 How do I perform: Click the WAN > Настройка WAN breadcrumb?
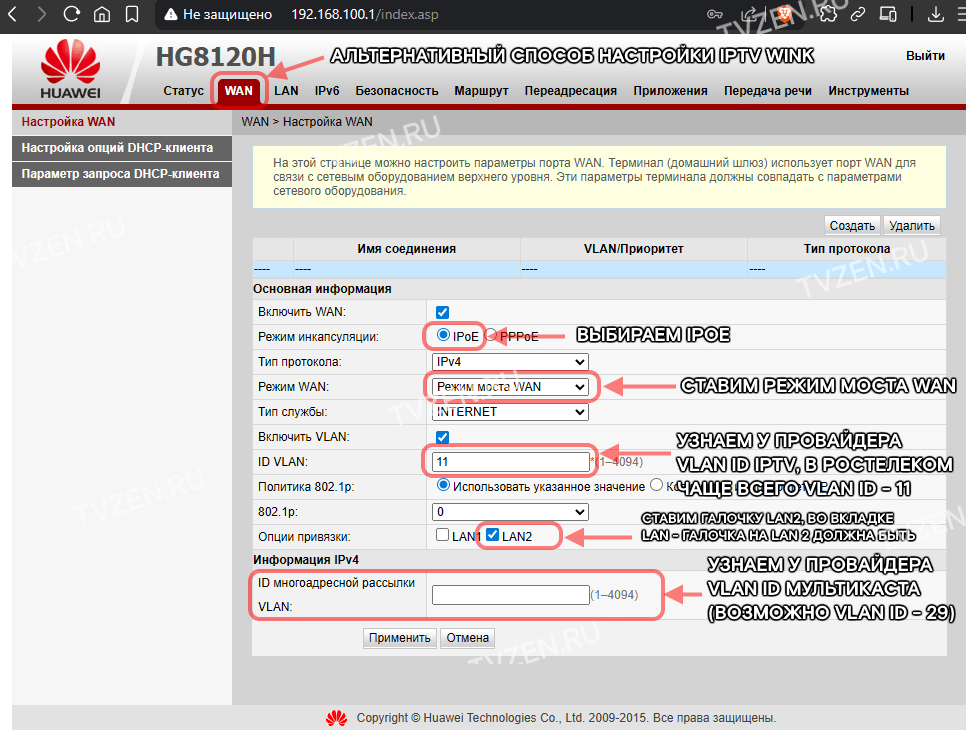[307, 122]
